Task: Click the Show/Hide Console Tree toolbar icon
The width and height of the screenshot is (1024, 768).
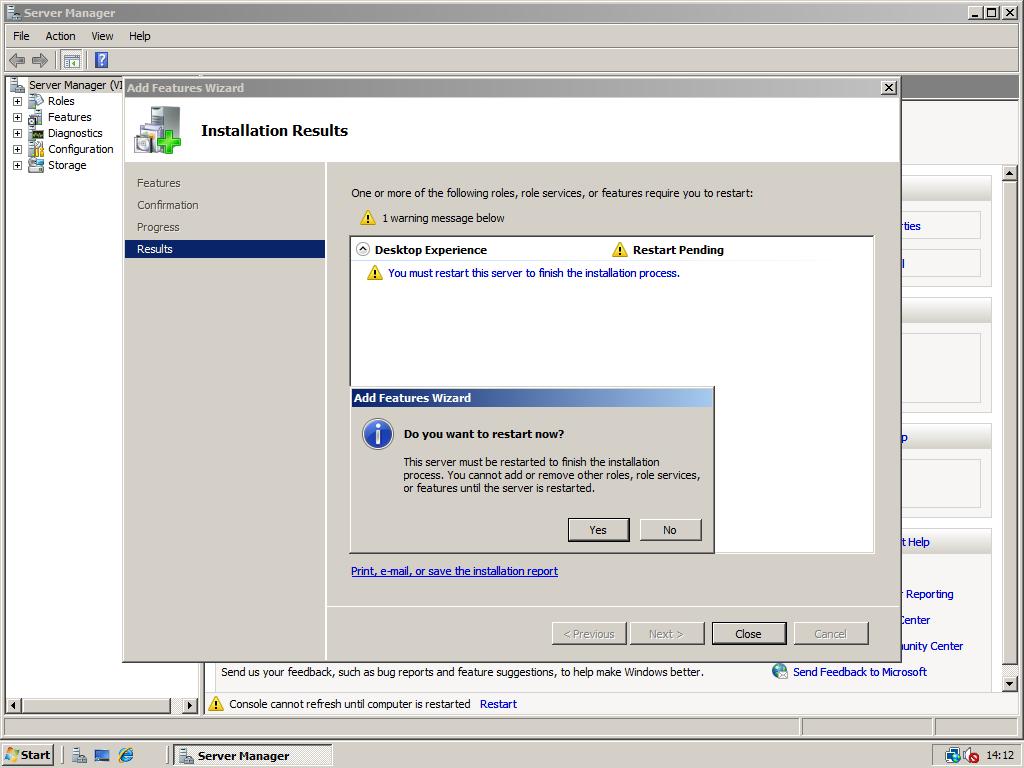Action: [x=71, y=61]
